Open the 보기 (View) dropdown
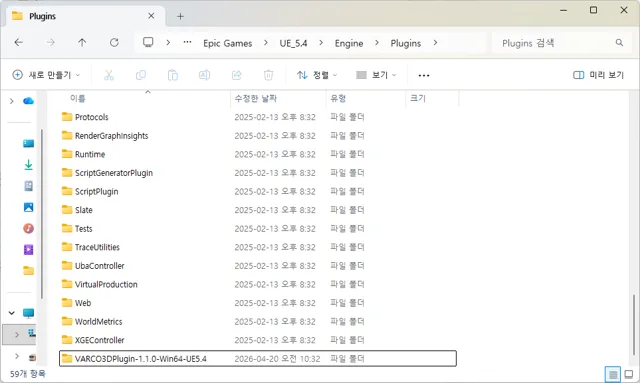Image resolution: width=640 pixels, height=383 pixels. [376, 75]
